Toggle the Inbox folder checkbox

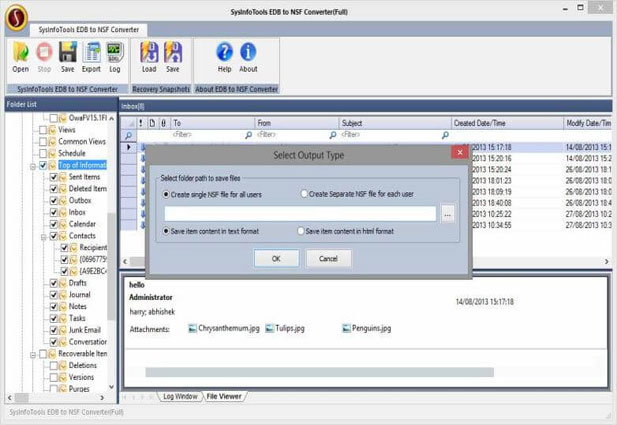coord(54,212)
